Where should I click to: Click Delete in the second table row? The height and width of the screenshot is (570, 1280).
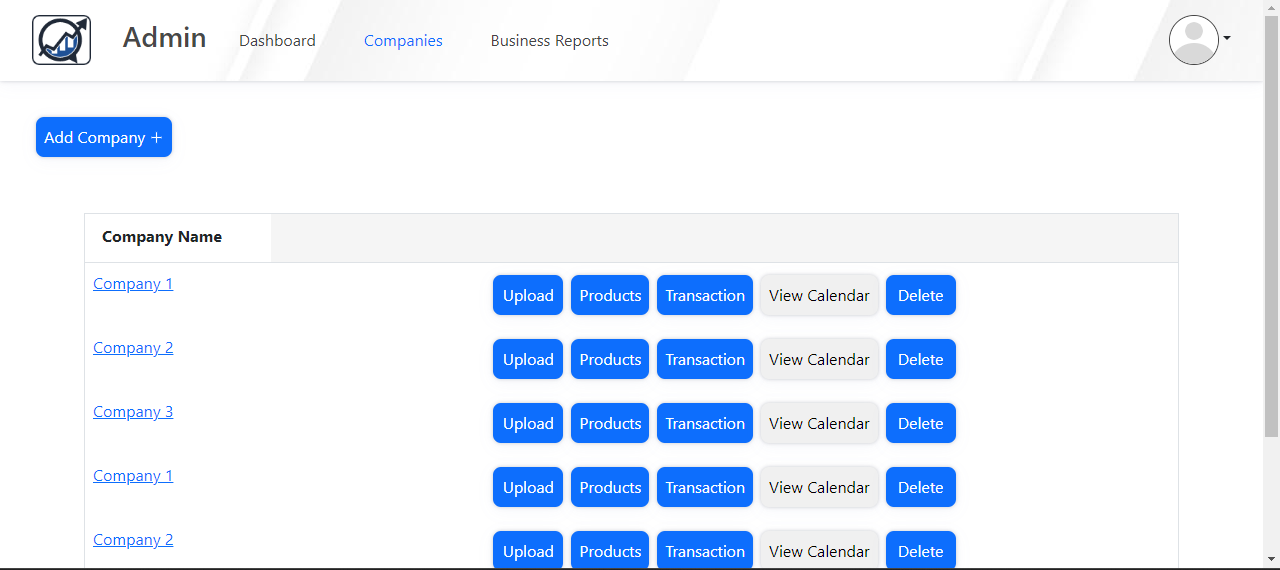tap(920, 359)
